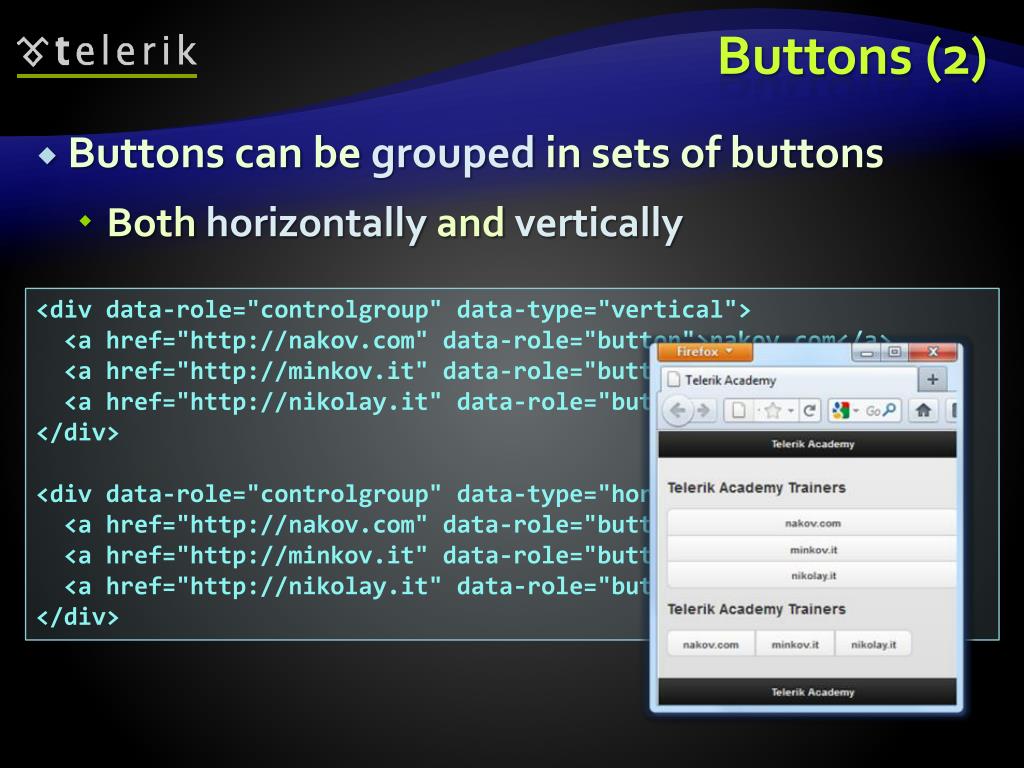The image size is (1024, 768).
Task: Close the Firefox window
Action: (x=933, y=353)
